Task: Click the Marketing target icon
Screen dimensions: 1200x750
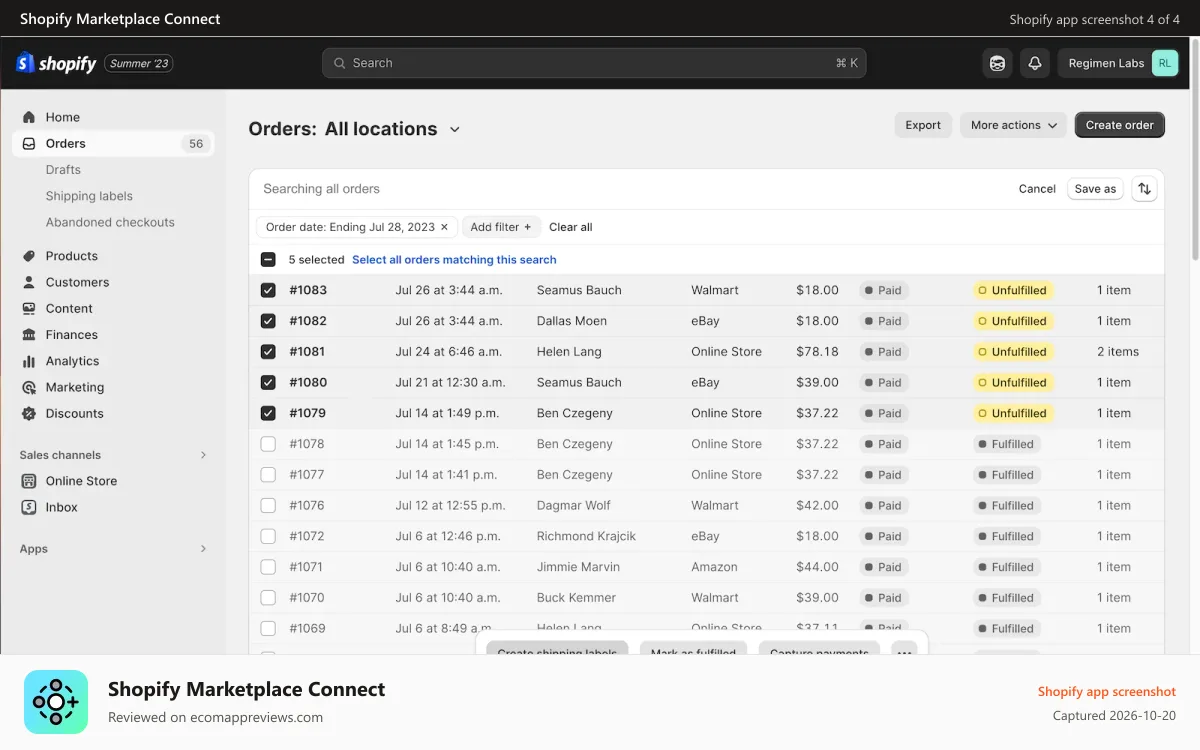Action: tap(29, 387)
